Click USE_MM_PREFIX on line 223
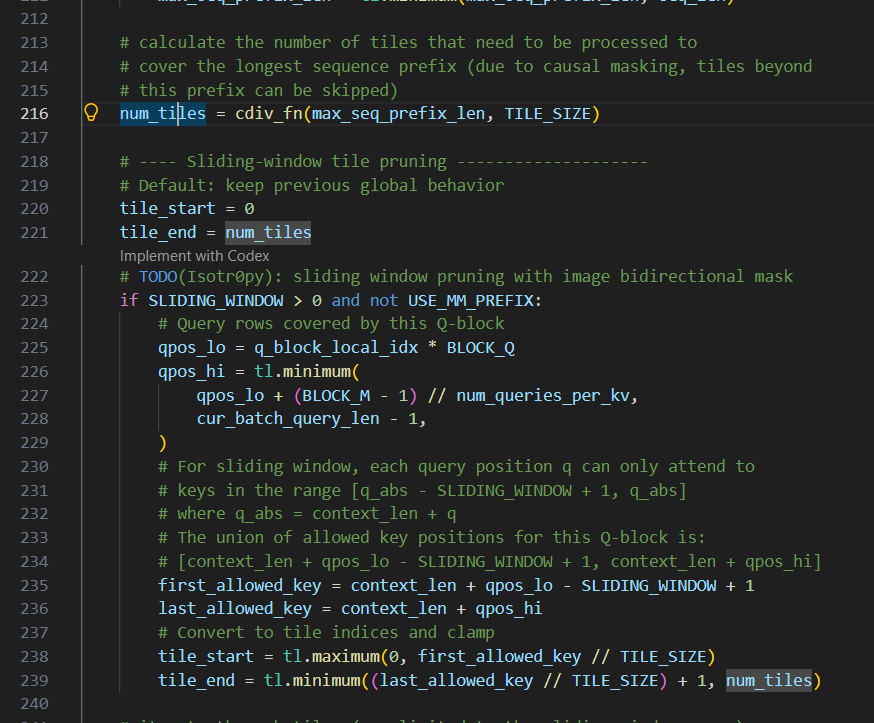 471,300
